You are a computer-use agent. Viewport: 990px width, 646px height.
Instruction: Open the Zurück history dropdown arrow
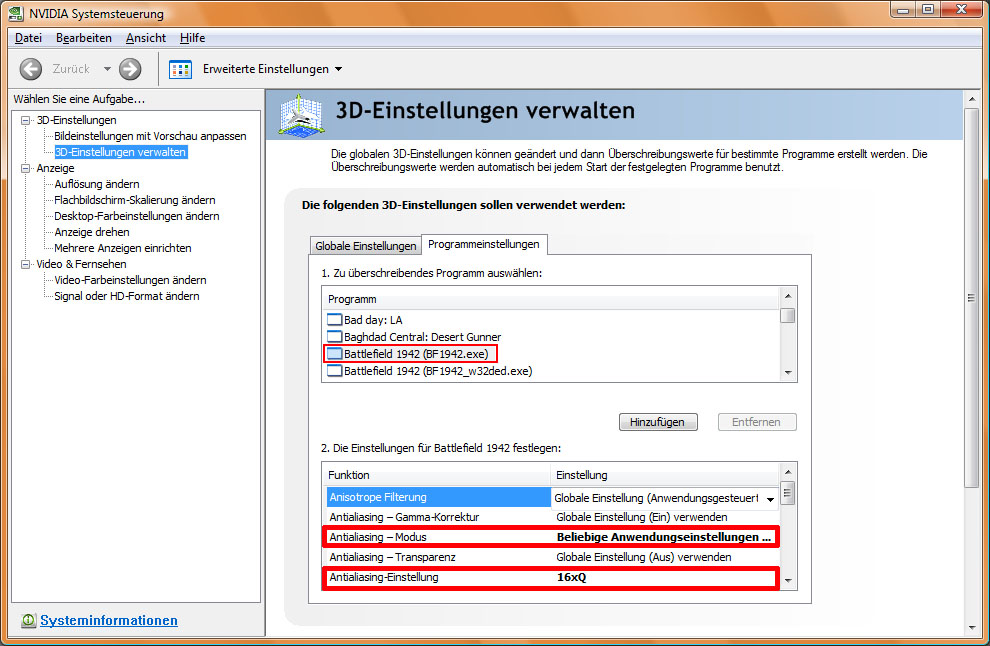pyautogui.click(x=107, y=69)
